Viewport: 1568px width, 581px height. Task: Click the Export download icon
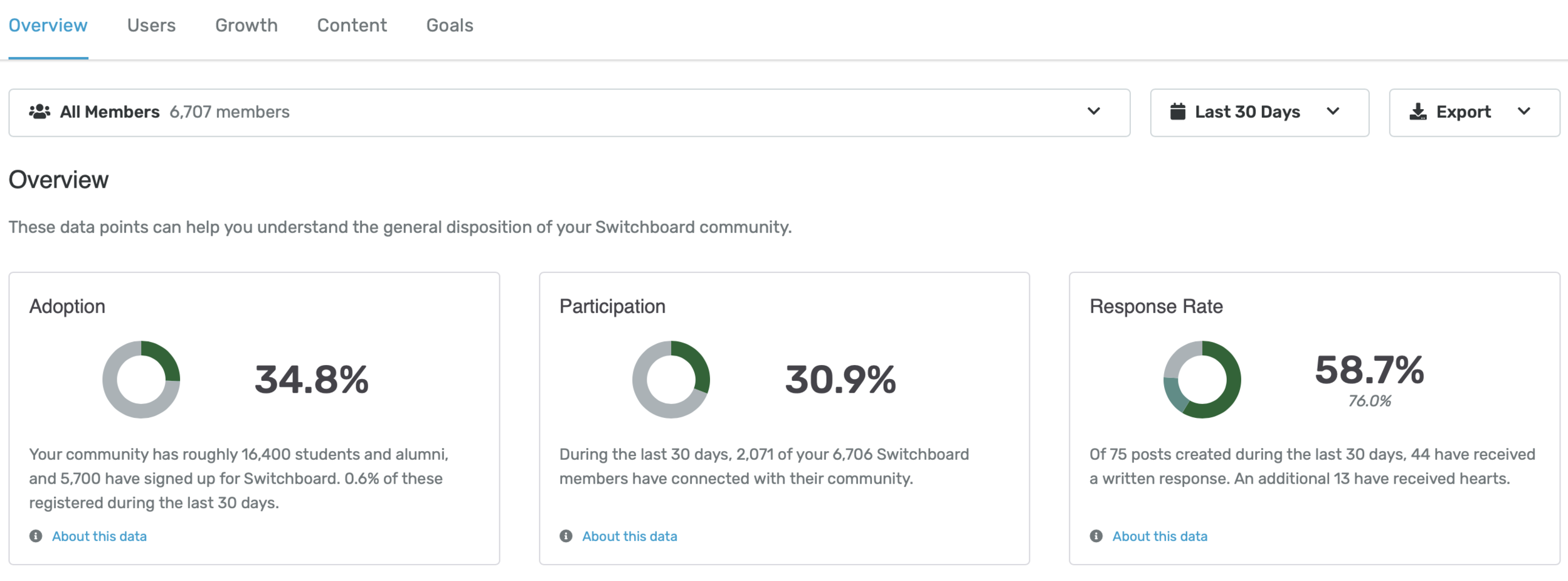1418,112
